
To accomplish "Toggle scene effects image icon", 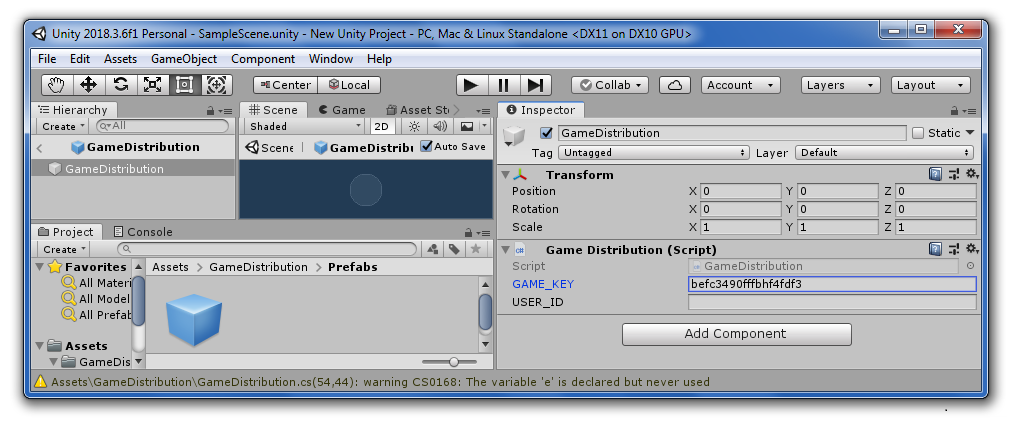I will point(466,126).
